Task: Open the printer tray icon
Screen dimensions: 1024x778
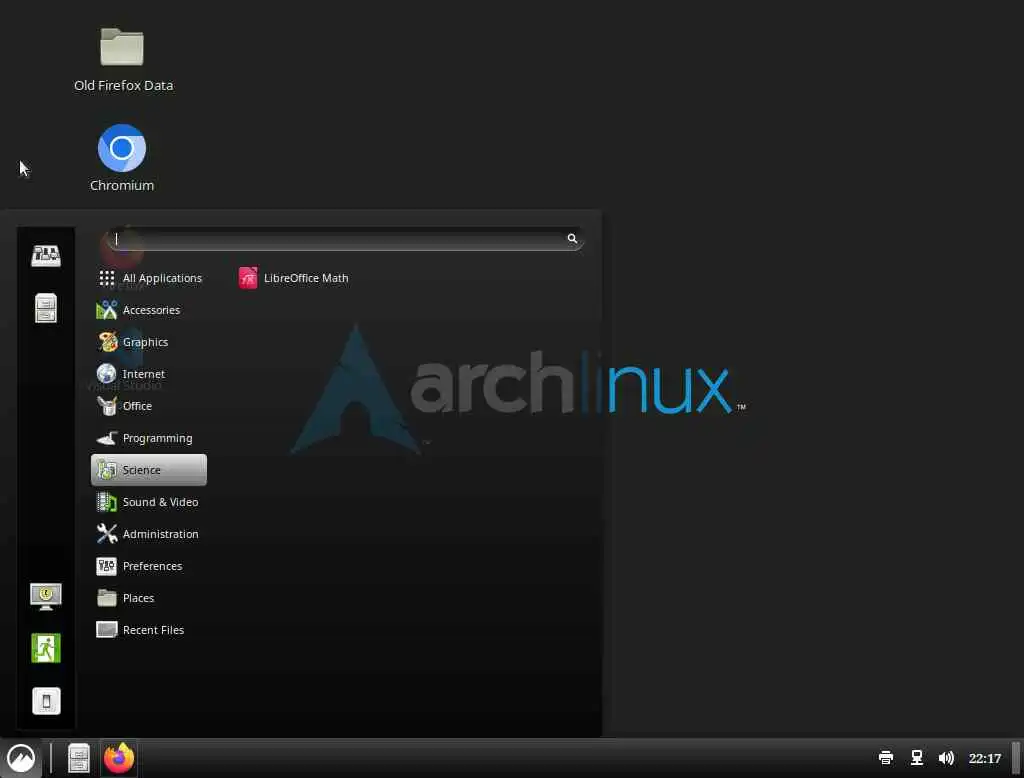Action: tap(886, 758)
